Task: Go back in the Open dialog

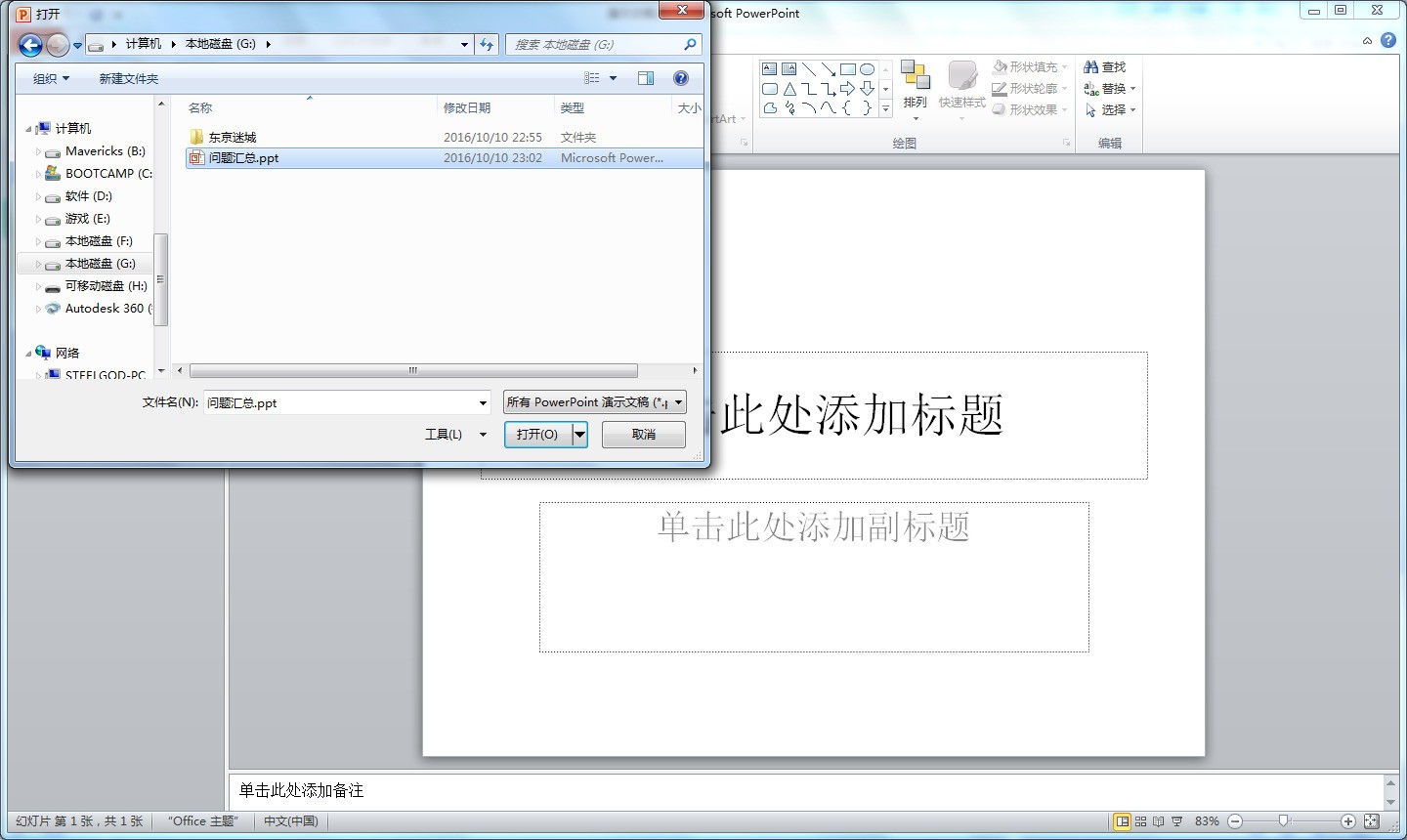Action: 30,45
